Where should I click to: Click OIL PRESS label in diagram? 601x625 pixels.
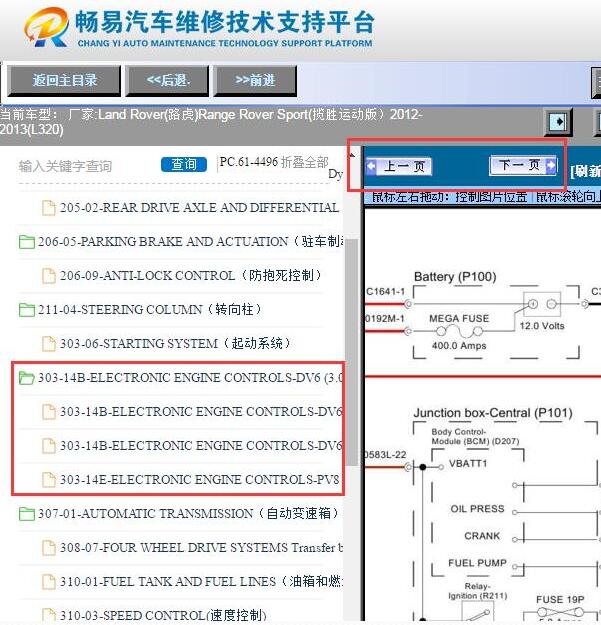[x=477, y=509]
